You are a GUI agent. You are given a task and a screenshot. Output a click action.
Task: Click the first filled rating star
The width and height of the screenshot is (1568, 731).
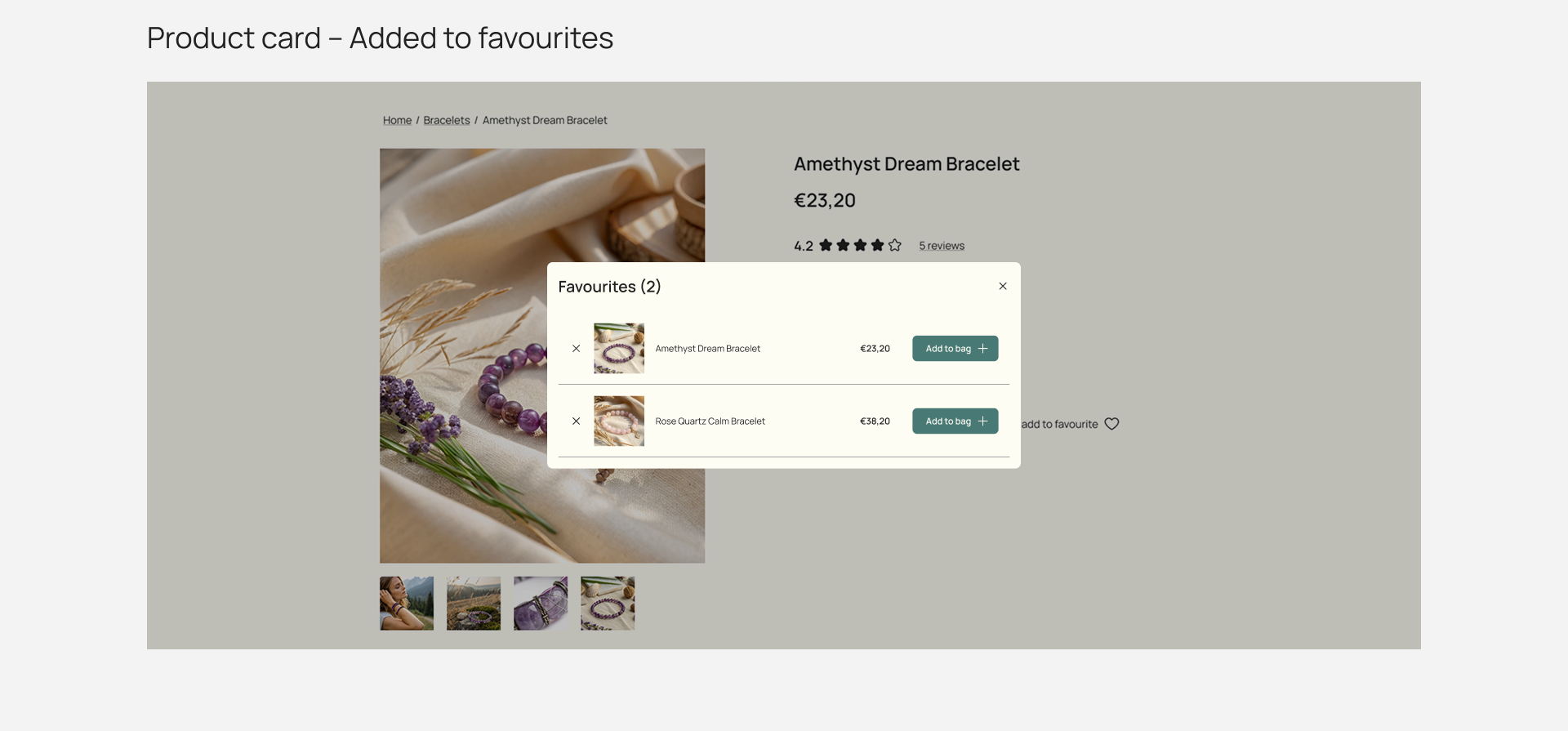pos(826,245)
